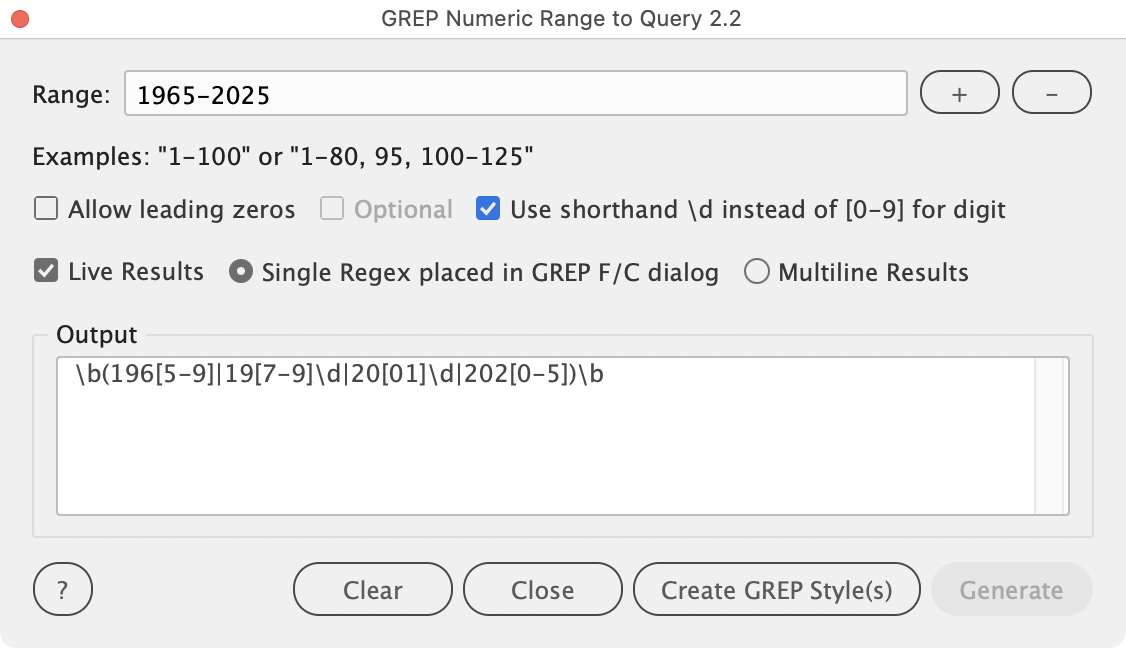Viewport: 1126px width, 648px height.
Task: Uncheck Use shorthand \d option
Action: [488, 209]
